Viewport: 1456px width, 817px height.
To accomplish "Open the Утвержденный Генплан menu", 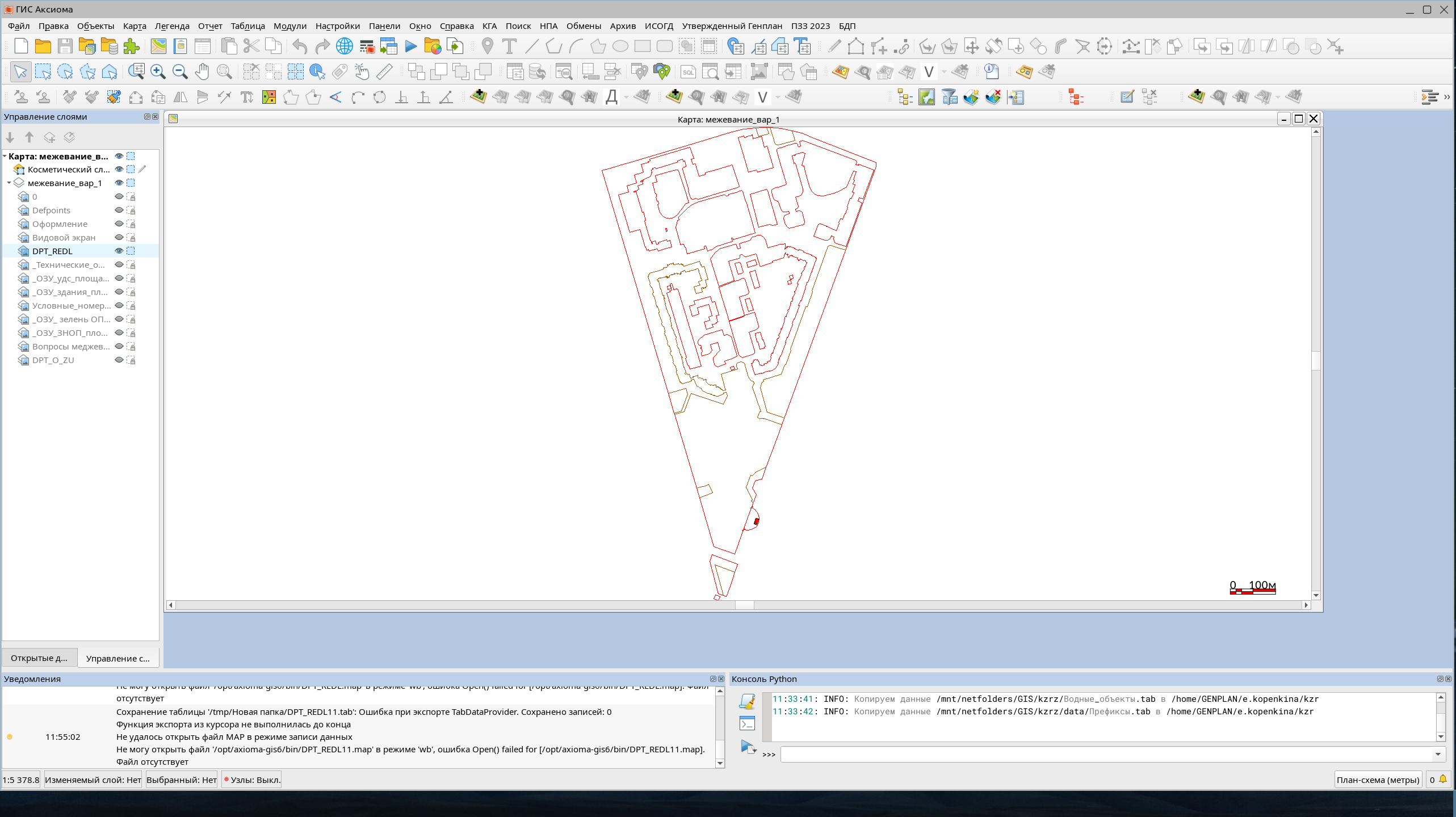I will 732,26.
